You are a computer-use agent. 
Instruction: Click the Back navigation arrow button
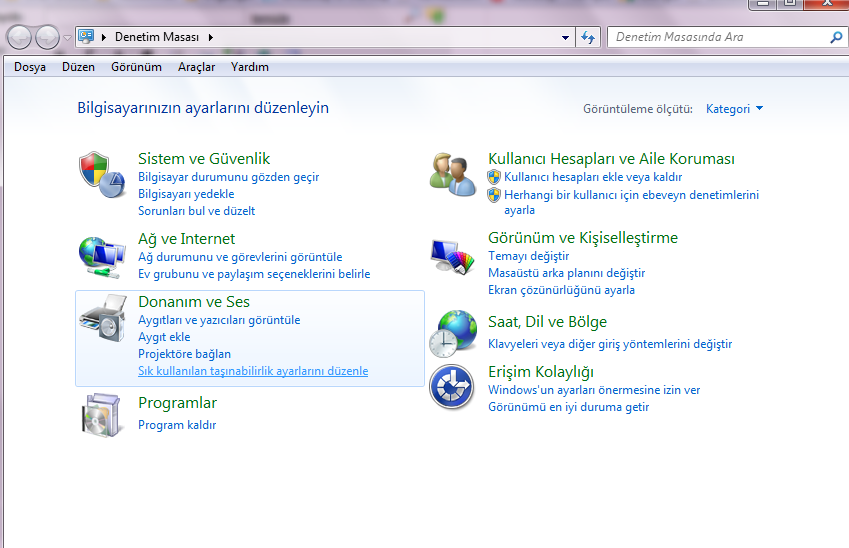(20, 38)
